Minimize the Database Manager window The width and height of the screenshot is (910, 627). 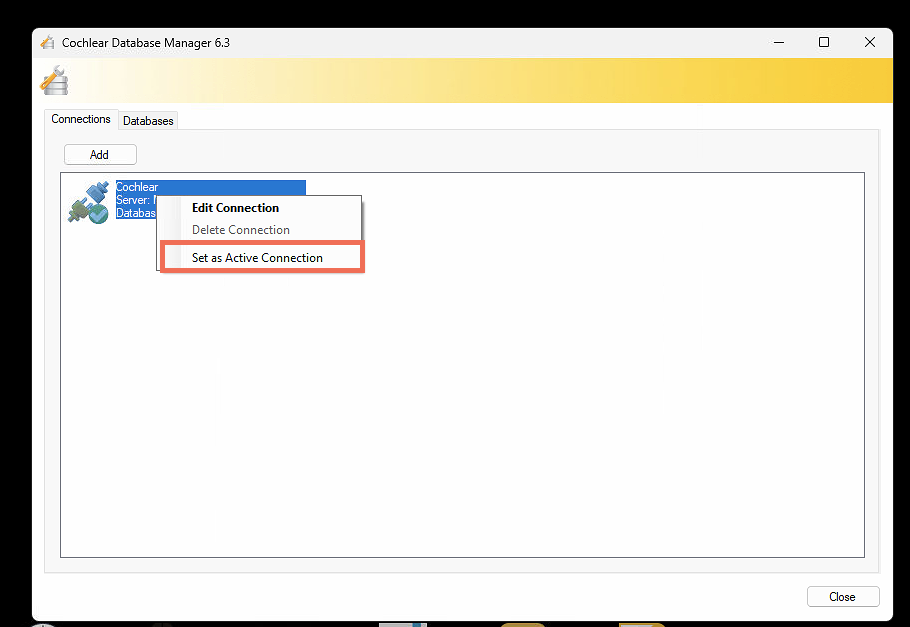[778, 43]
